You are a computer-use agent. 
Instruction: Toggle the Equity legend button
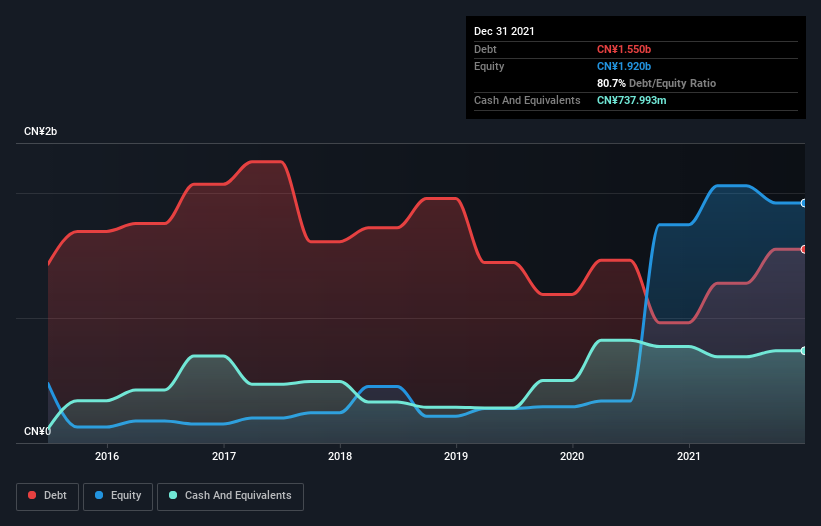click(118, 496)
